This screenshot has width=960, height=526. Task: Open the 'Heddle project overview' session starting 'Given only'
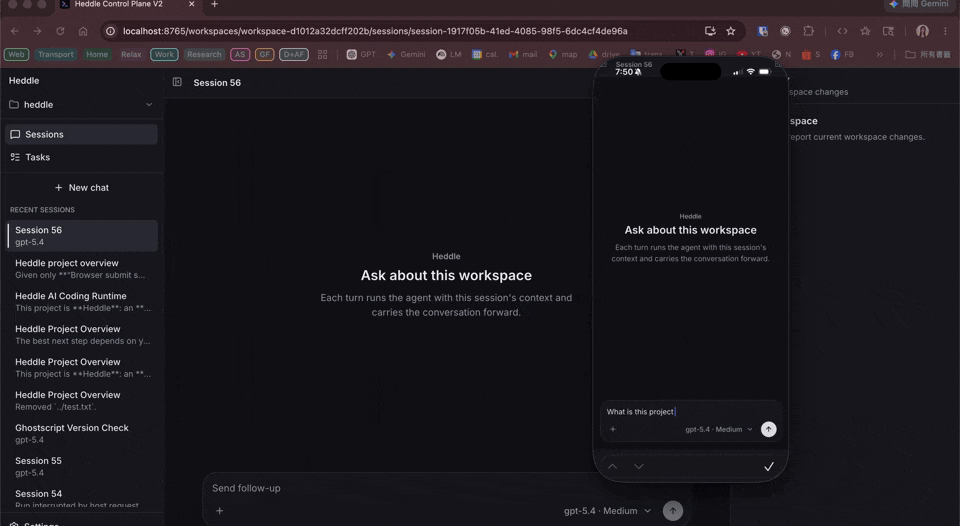click(81, 269)
